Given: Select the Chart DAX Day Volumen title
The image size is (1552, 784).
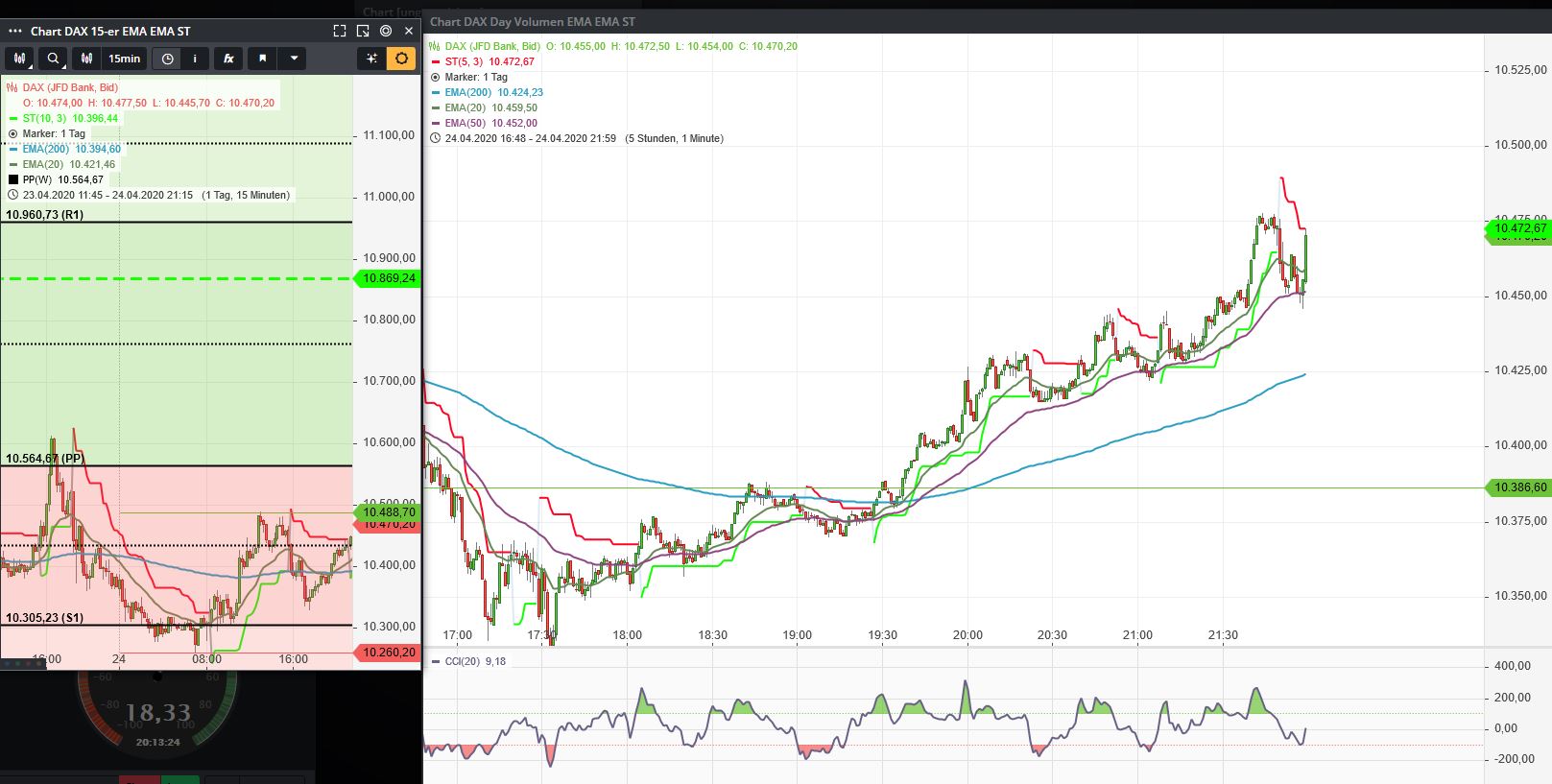Looking at the screenshot, I should (x=532, y=21).
